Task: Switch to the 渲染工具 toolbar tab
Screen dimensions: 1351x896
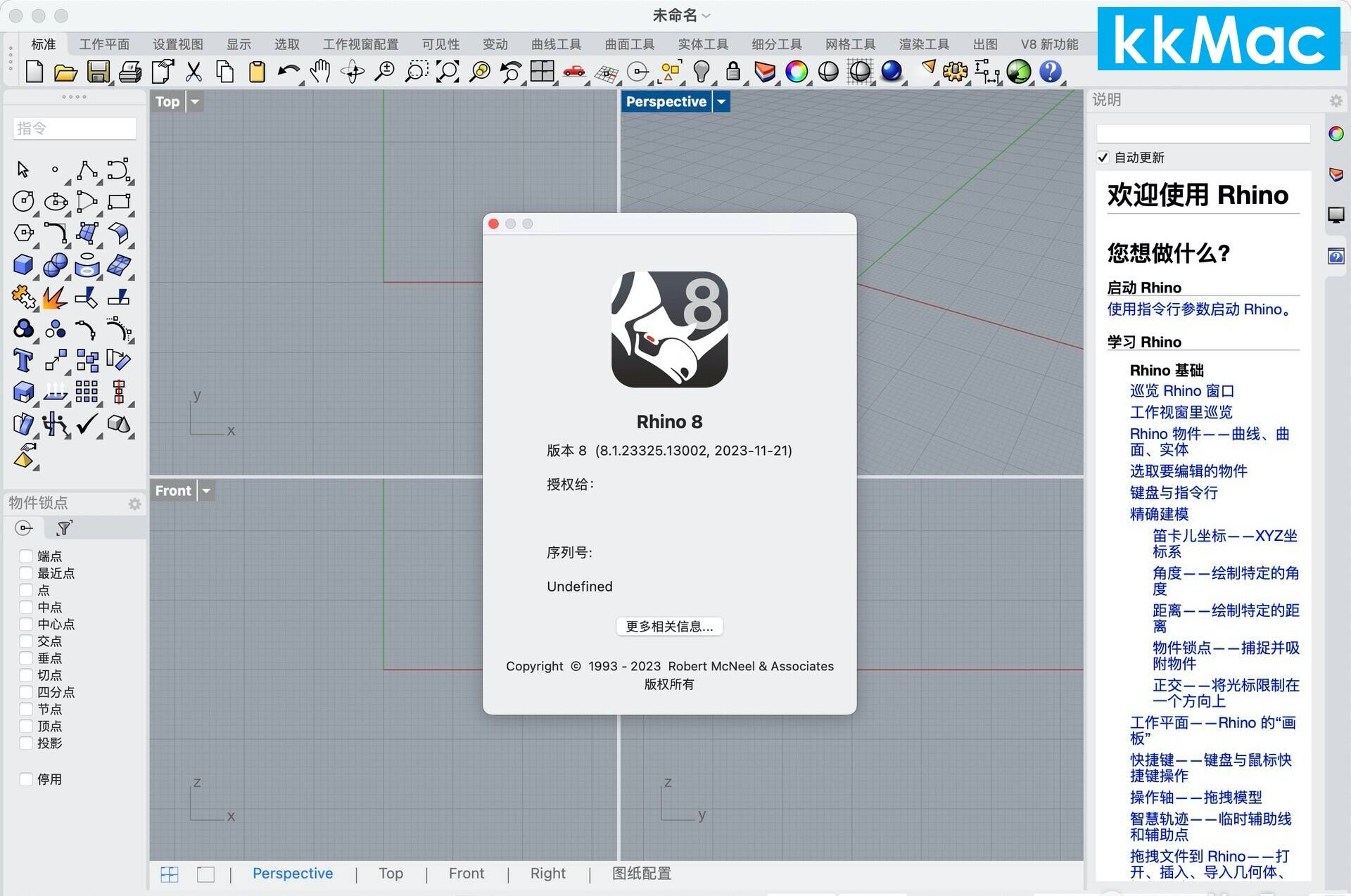Action: click(x=924, y=44)
